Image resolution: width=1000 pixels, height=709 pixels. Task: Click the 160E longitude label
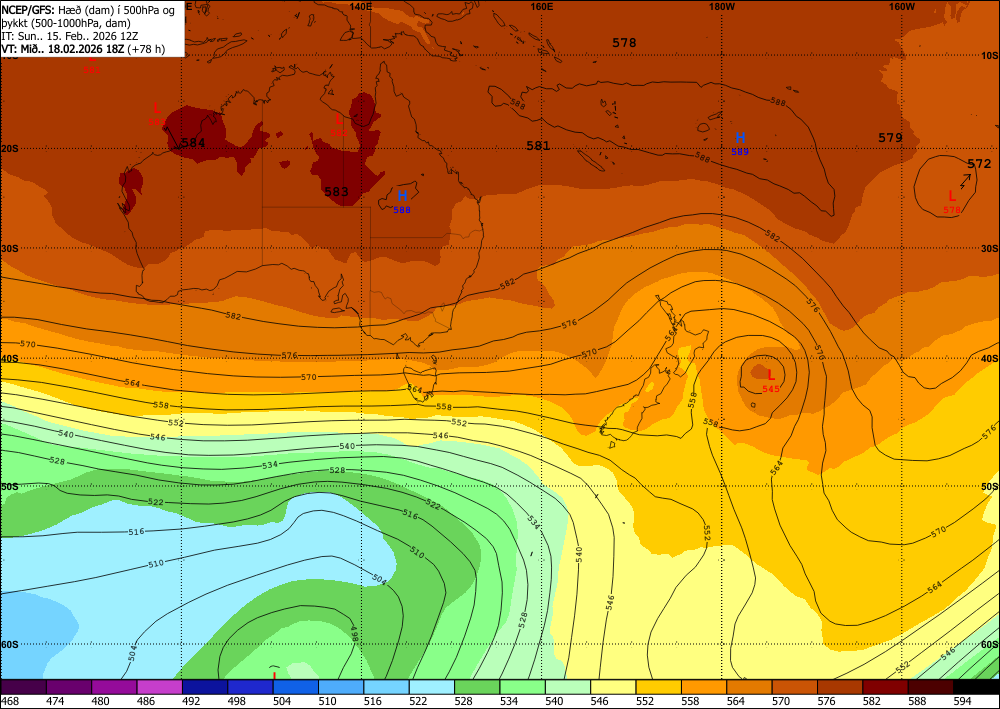tap(541, 6)
